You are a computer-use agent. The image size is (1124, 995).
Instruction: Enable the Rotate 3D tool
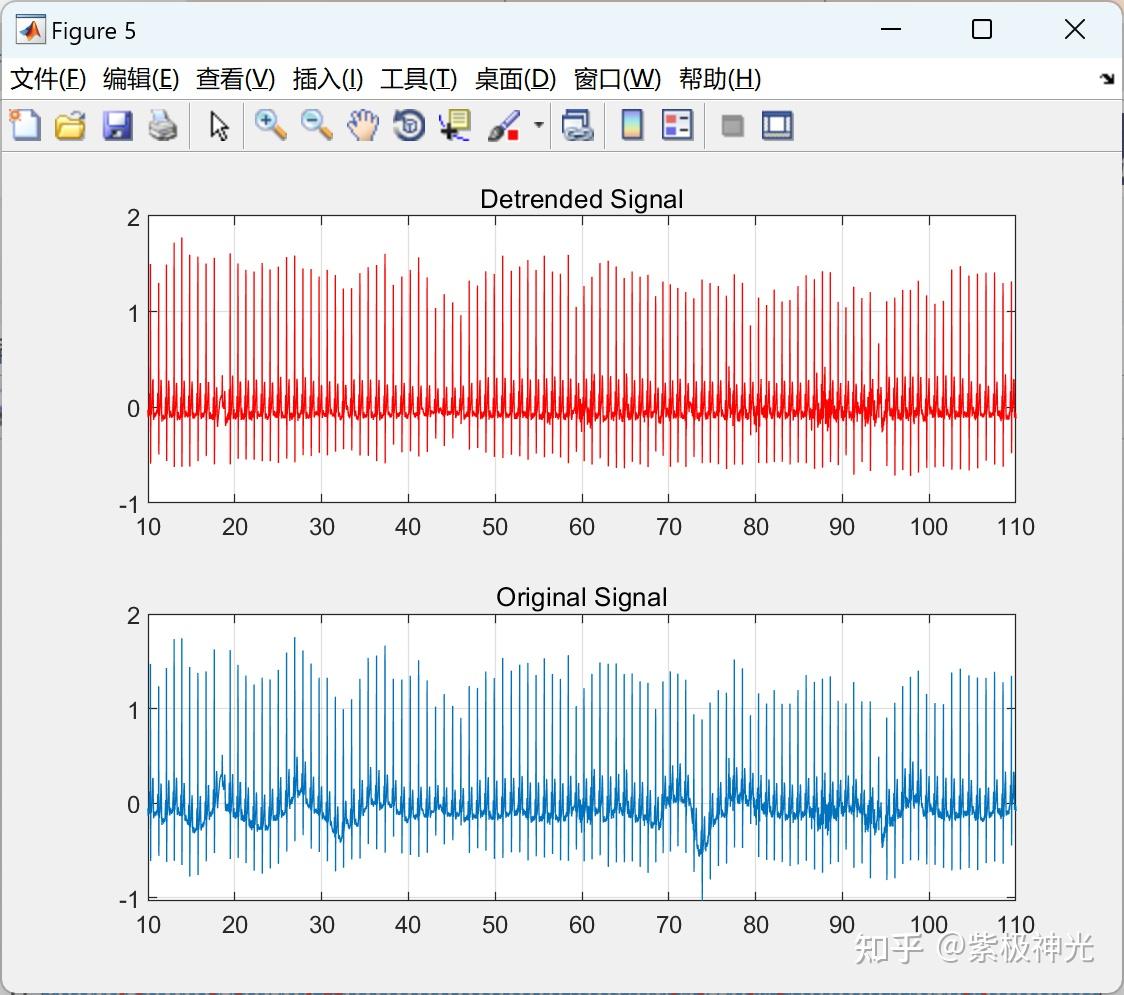click(x=408, y=125)
